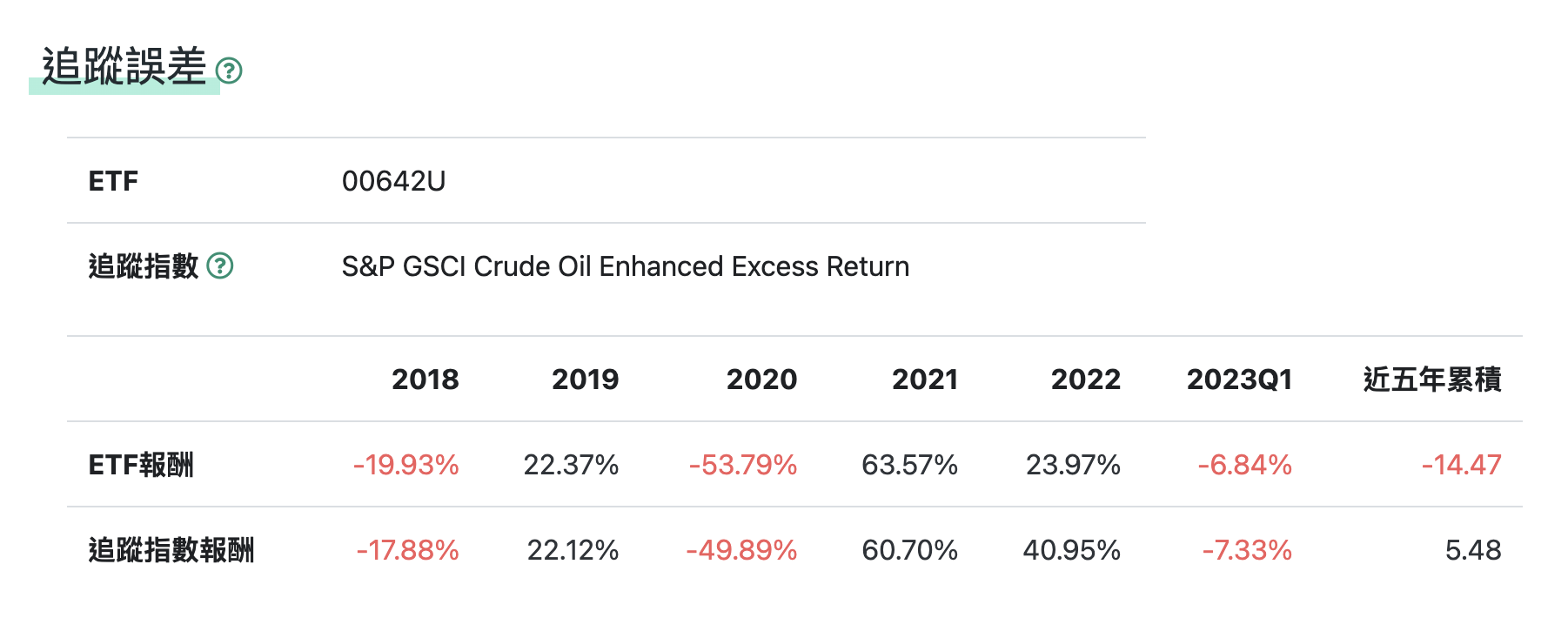The image size is (1568, 618).
Task: Click the help icon next to 追蹤指數
Action: click(x=220, y=265)
